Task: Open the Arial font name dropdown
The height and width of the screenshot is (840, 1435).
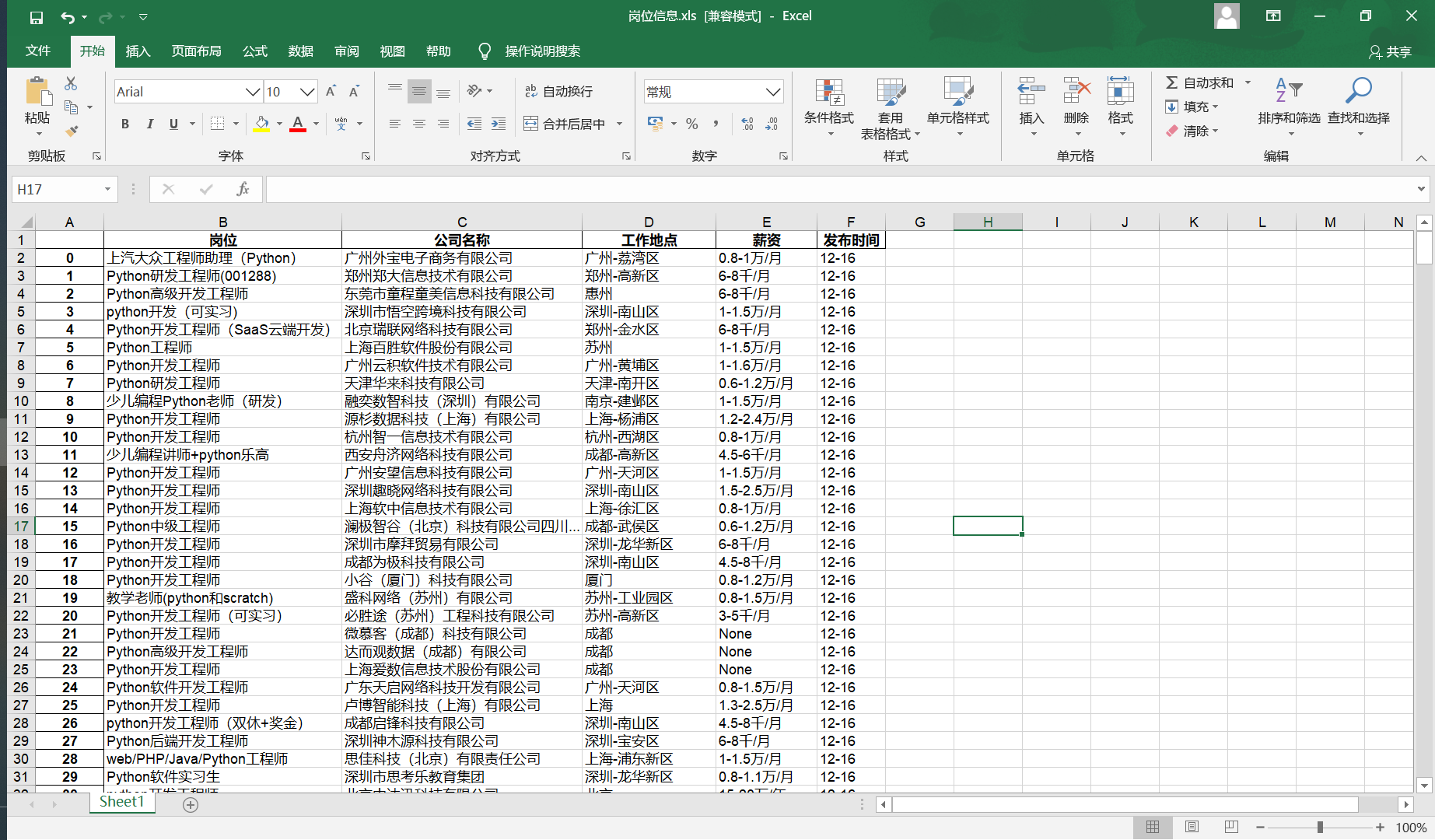Action: click(253, 92)
